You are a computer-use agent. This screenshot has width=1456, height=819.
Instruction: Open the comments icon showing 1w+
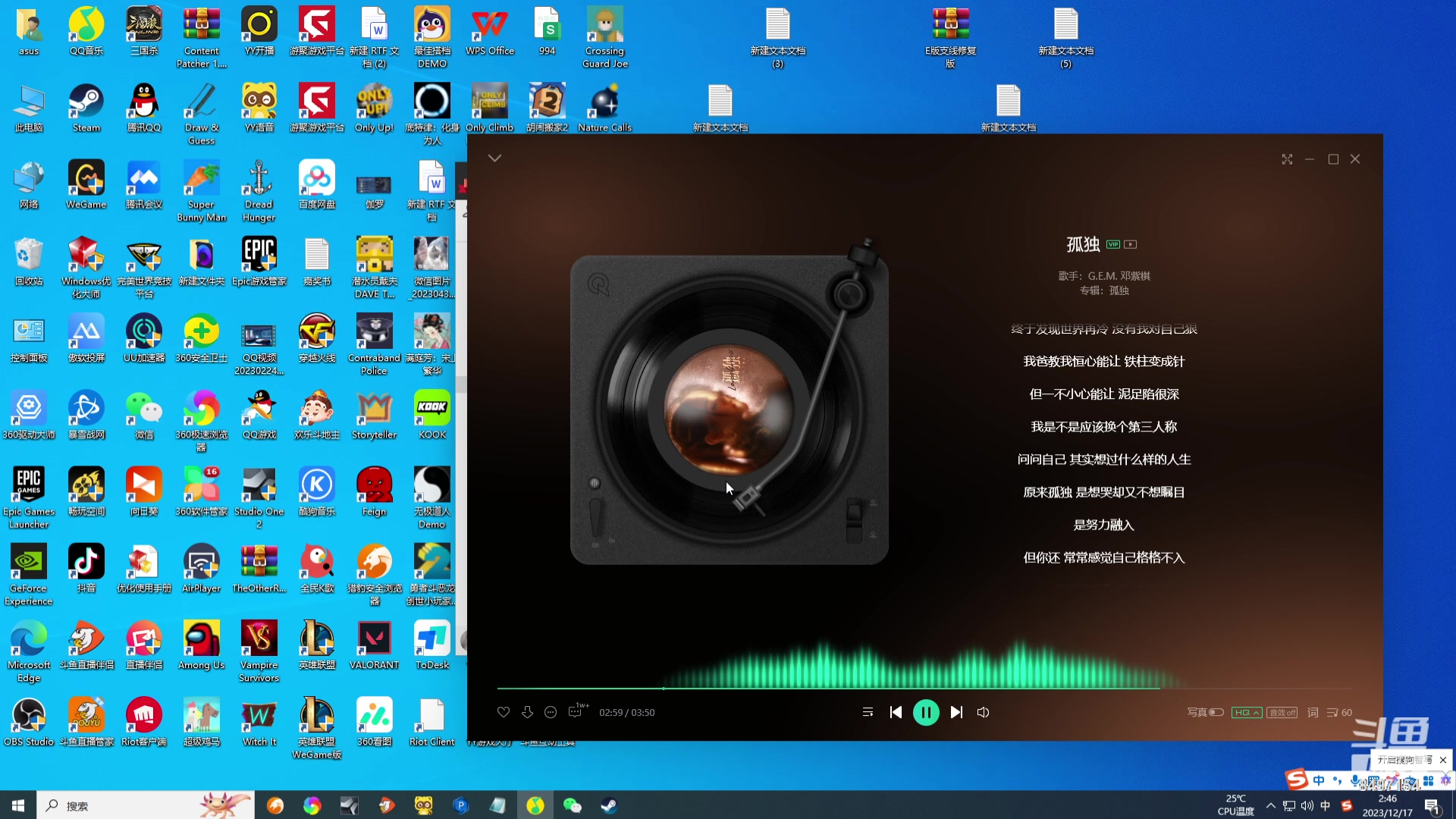tap(576, 712)
